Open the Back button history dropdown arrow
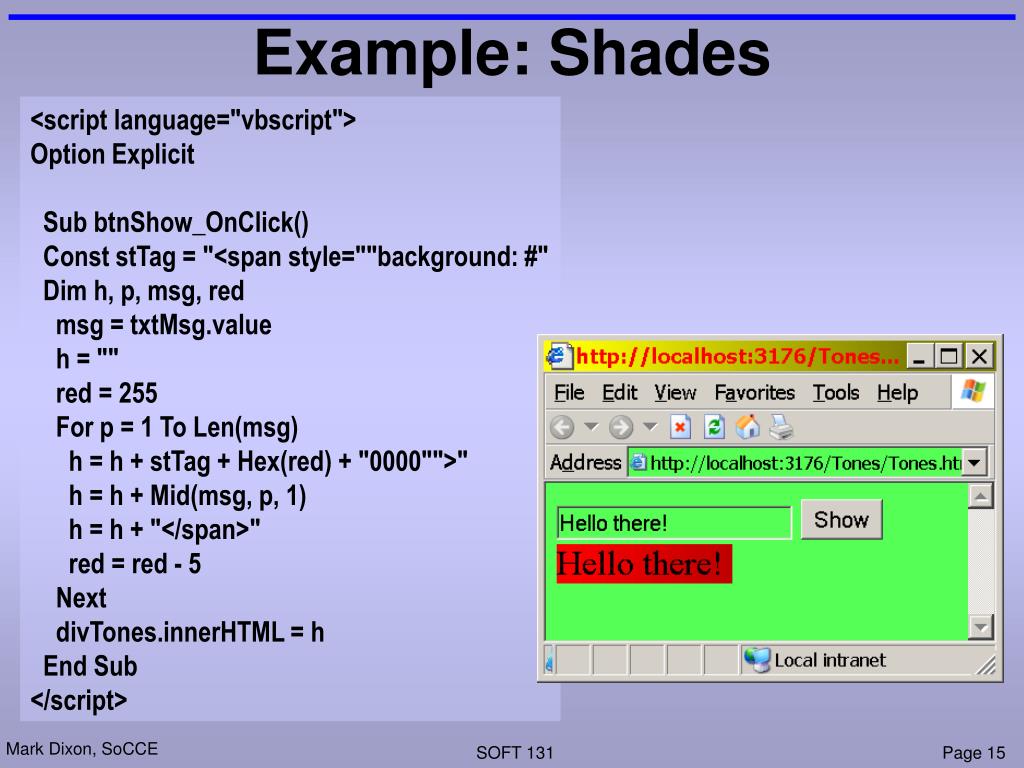The height and width of the screenshot is (768, 1024). (x=590, y=427)
